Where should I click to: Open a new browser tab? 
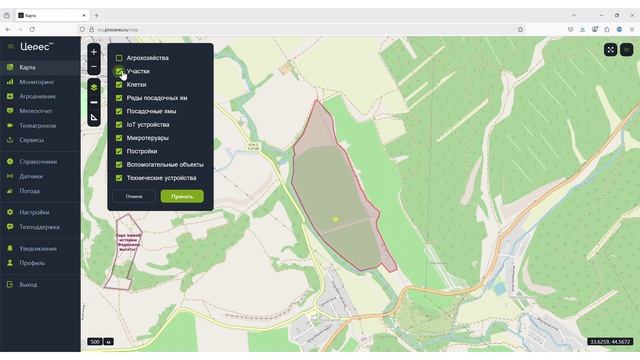click(97, 16)
